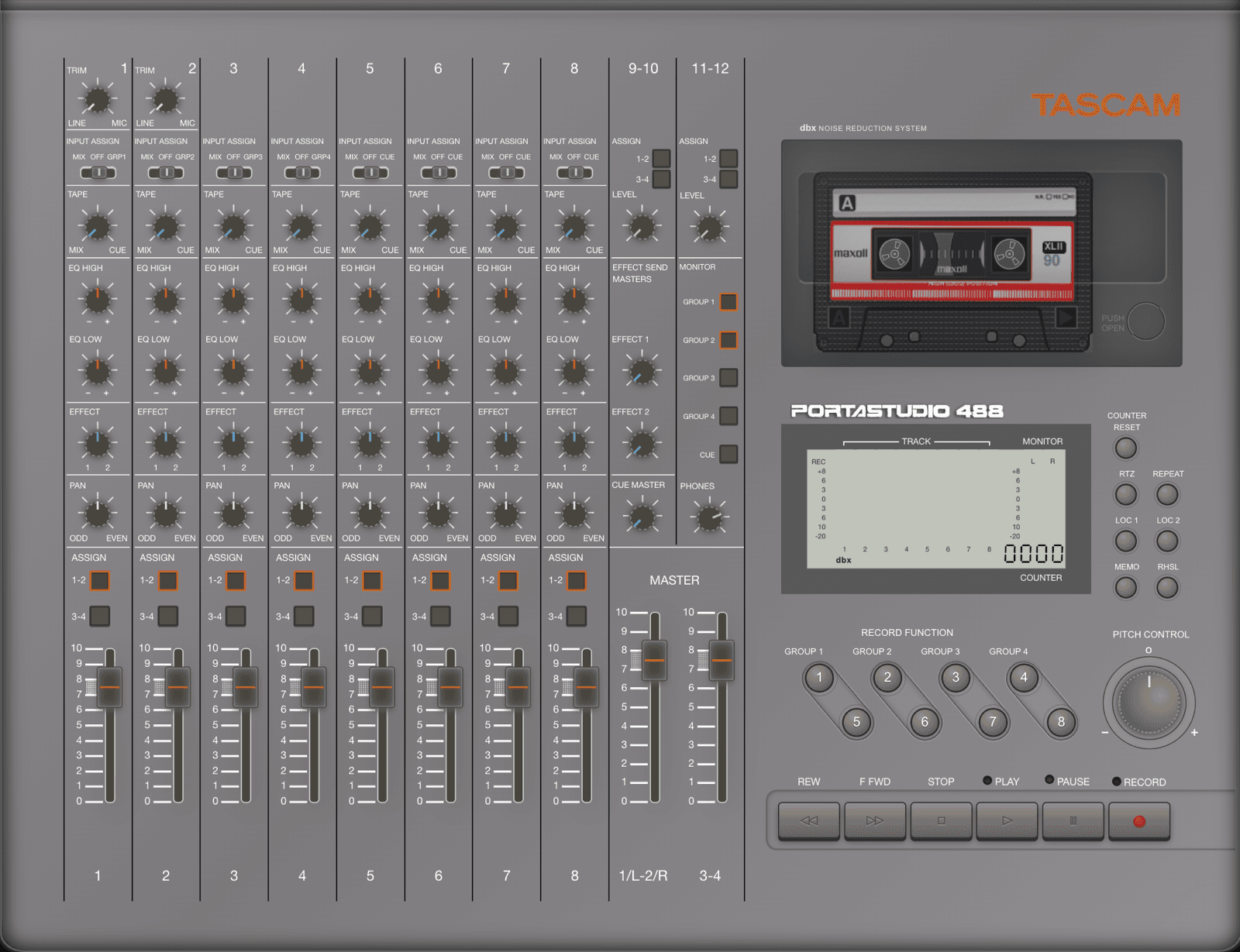Viewport: 1240px width, 952px height.
Task: Enable the Monitor CUE button
Action: pos(728,454)
